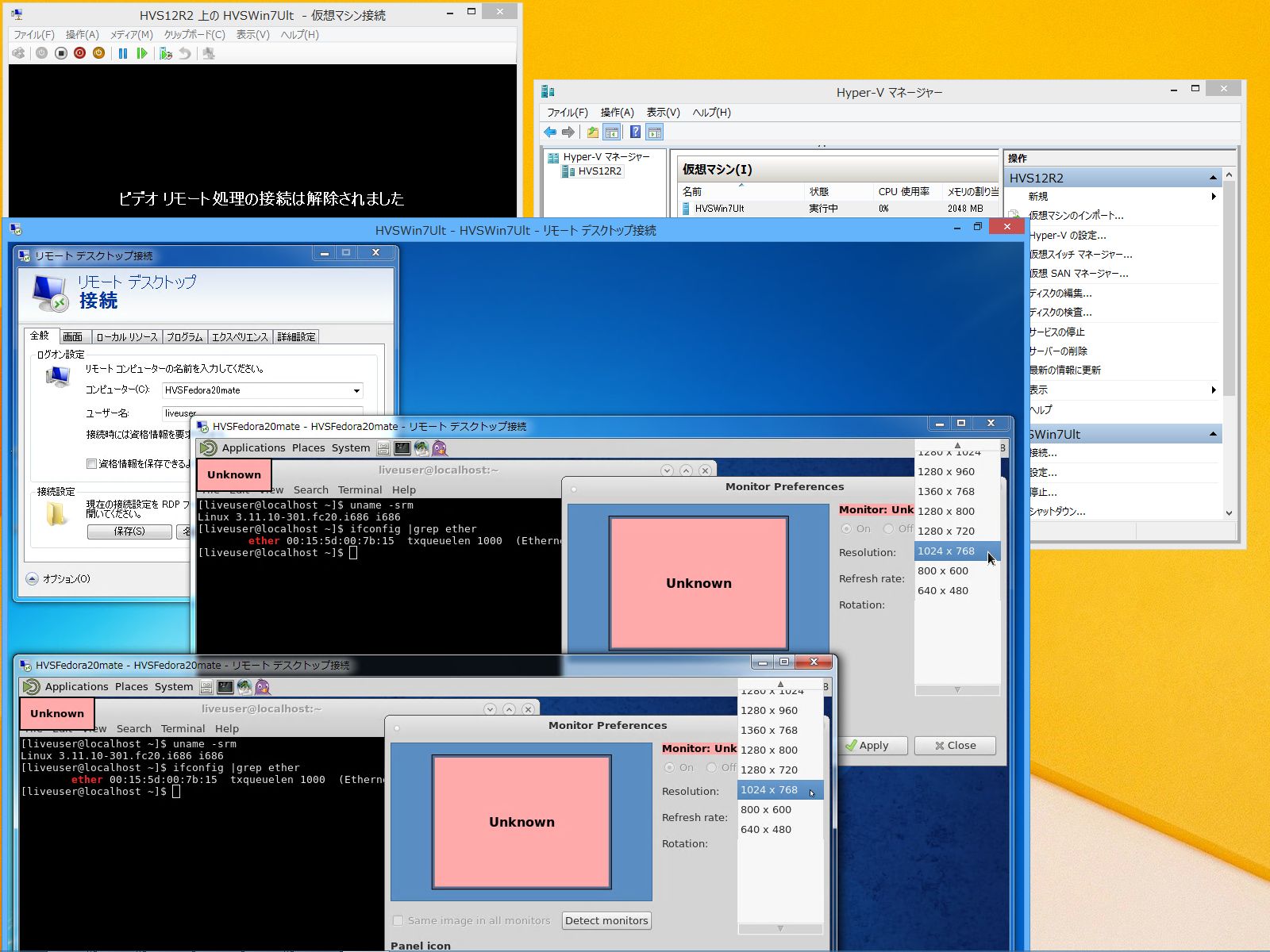The width and height of the screenshot is (1270, 952).
Task: Click browser icon beside terminal in rear Fedora panel
Action: (x=421, y=448)
